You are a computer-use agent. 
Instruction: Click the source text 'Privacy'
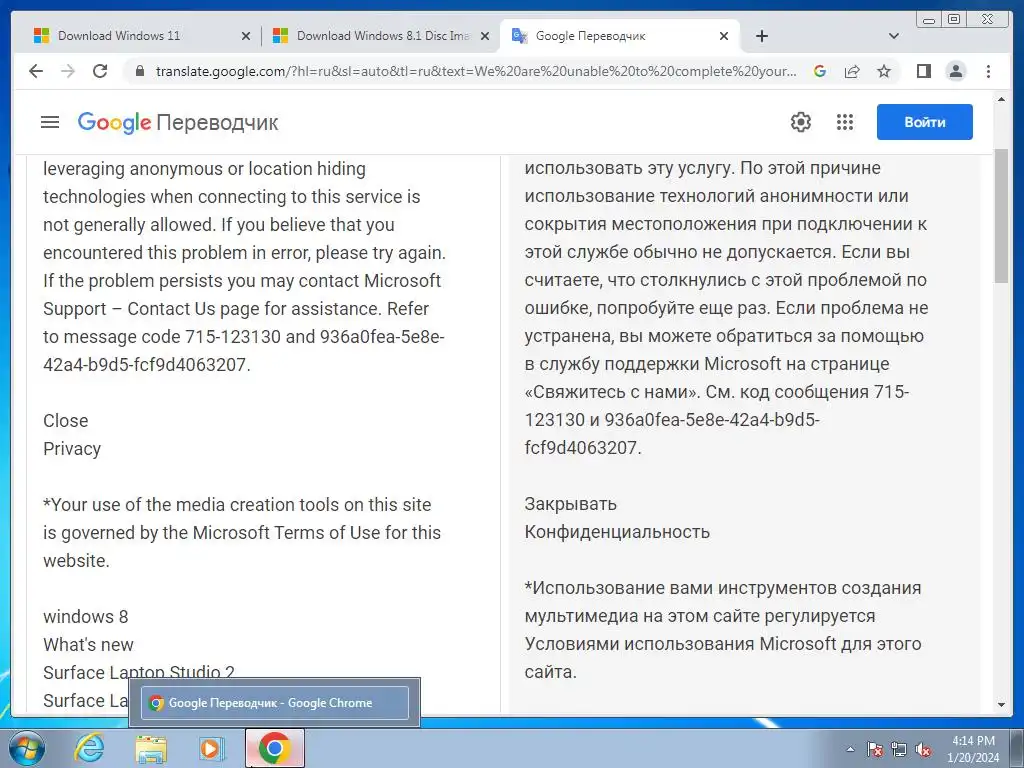tap(72, 449)
